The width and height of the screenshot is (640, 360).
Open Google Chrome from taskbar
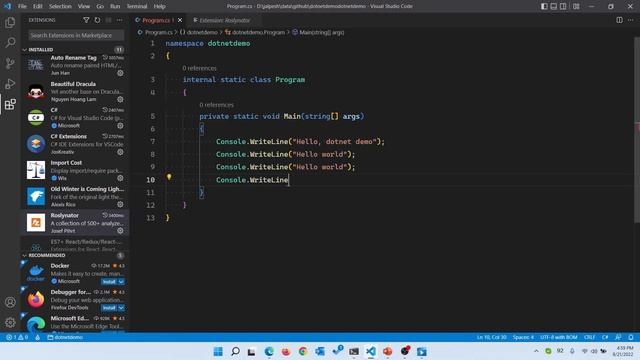pyautogui.click(x=303, y=351)
